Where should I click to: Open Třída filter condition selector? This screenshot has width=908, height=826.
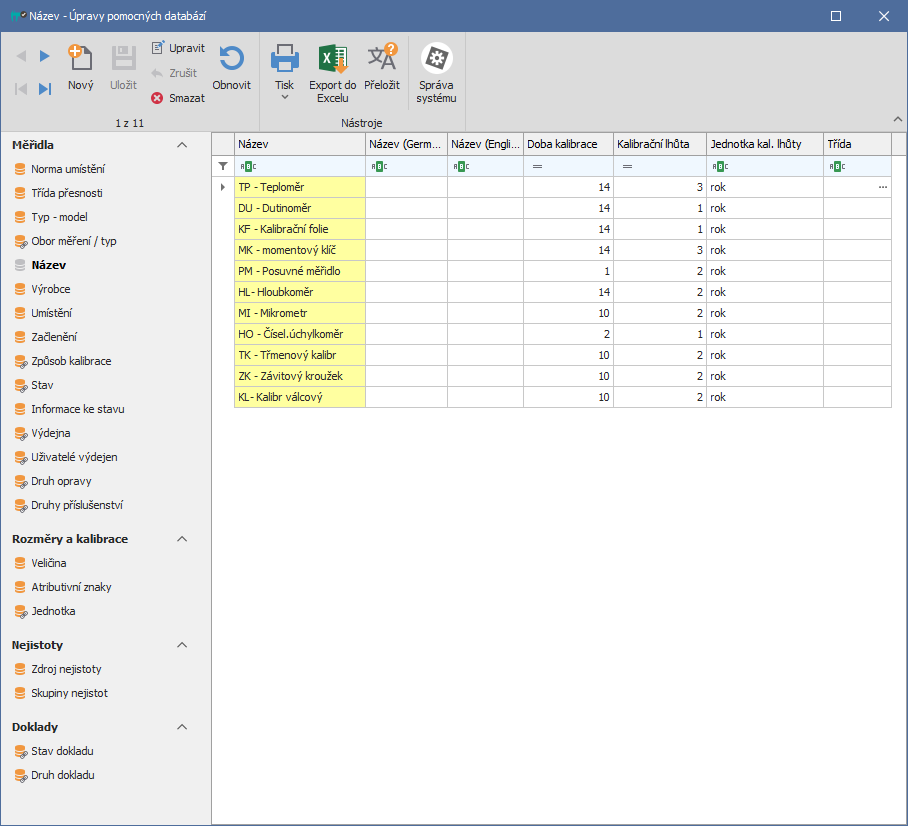point(837,167)
